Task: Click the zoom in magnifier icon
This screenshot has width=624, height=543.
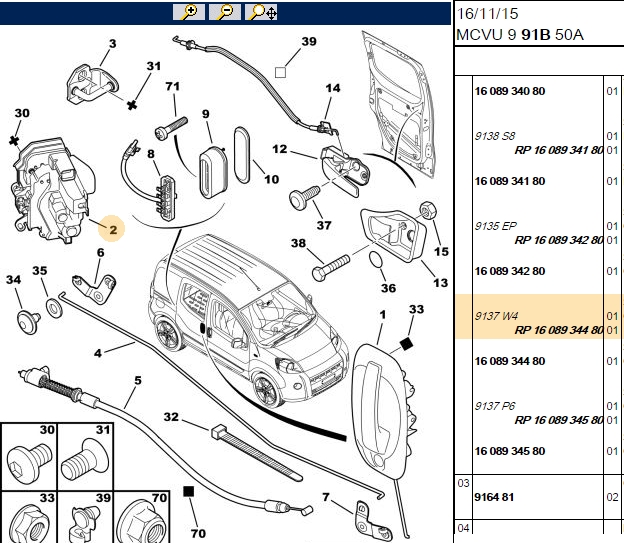Action: point(189,12)
